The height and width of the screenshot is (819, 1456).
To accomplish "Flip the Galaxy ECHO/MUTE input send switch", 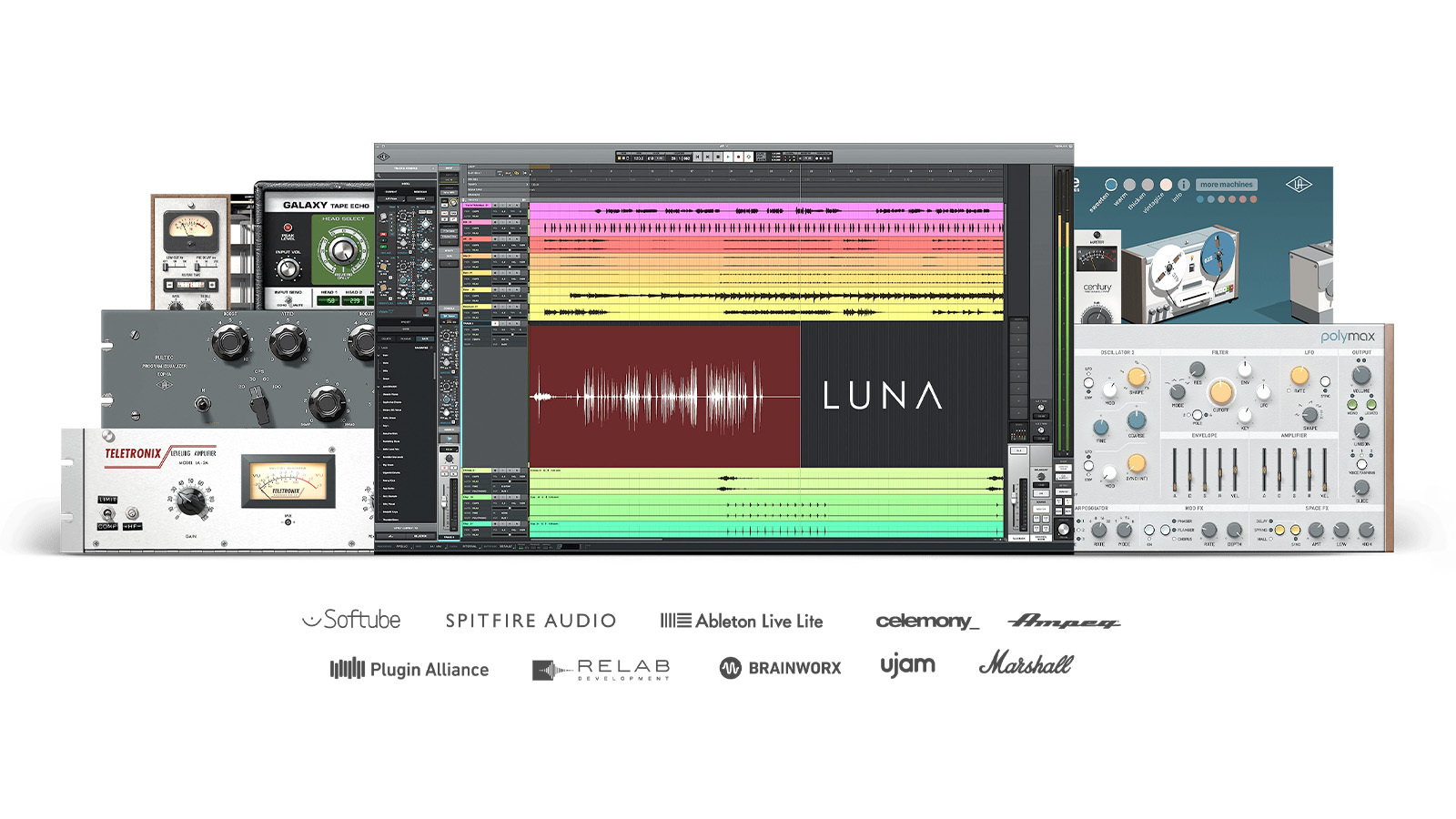I will click(288, 299).
